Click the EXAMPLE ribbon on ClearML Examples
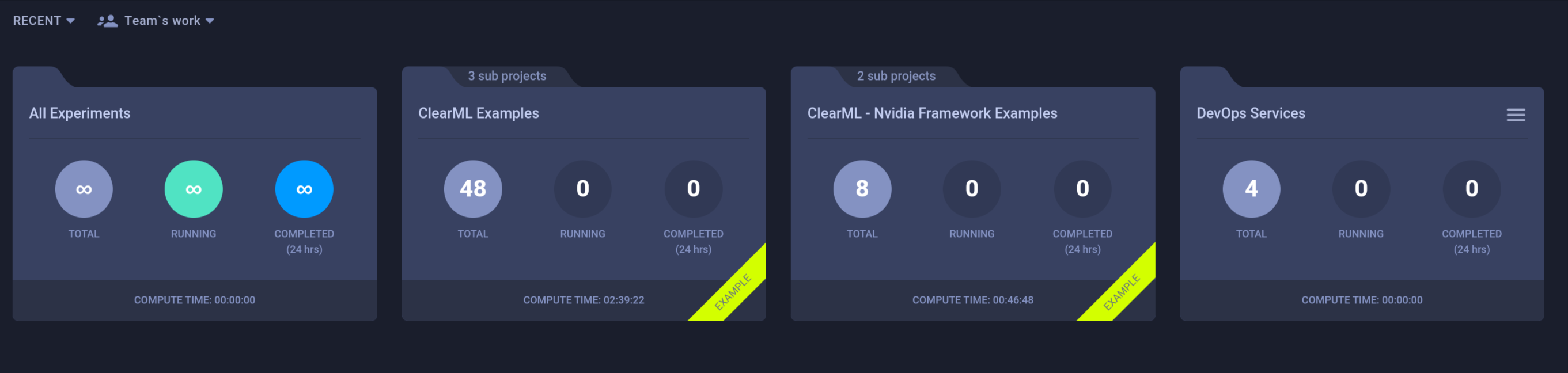This screenshot has width=1568, height=373. (733, 291)
